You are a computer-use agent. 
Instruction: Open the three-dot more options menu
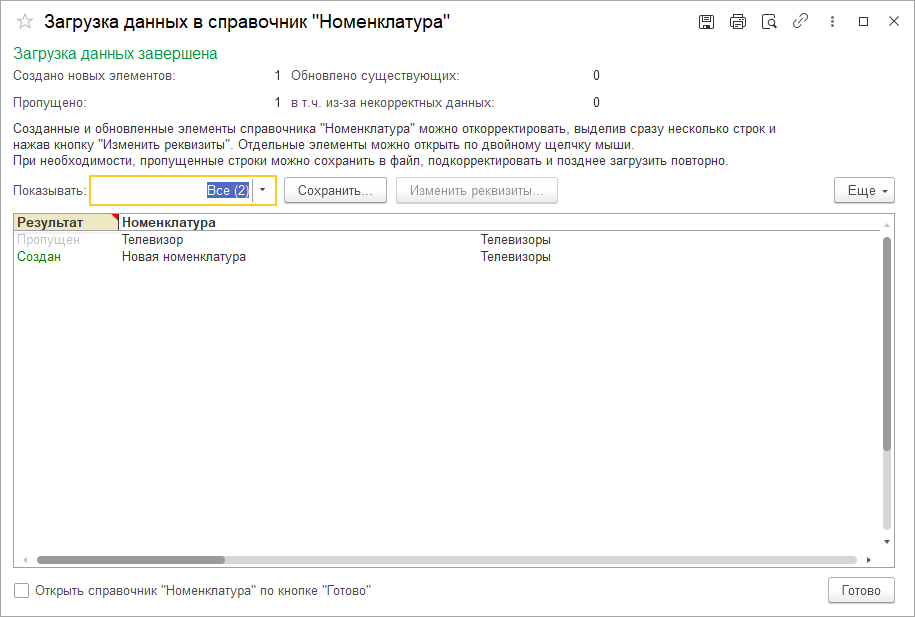coord(830,22)
